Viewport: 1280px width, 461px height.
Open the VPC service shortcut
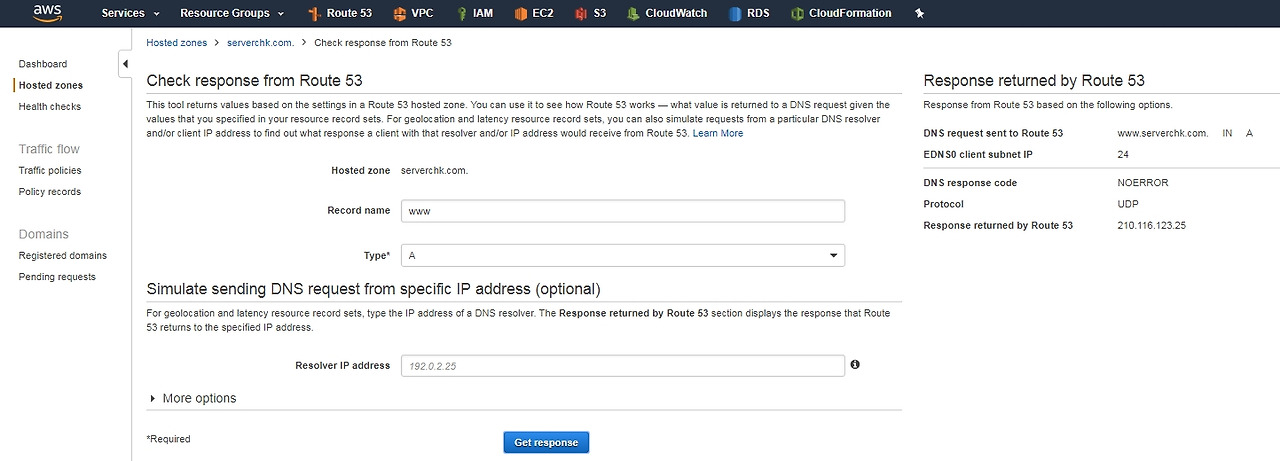click(413, 13)
